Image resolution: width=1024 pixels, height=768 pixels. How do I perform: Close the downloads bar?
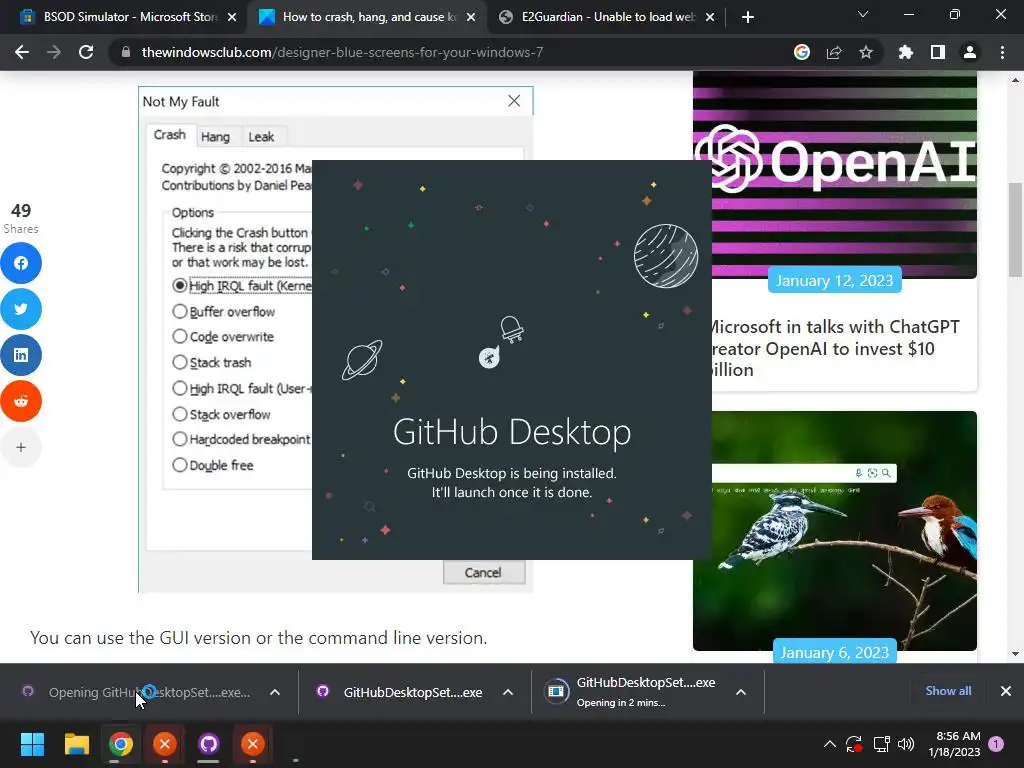[x=1006, y=691]
